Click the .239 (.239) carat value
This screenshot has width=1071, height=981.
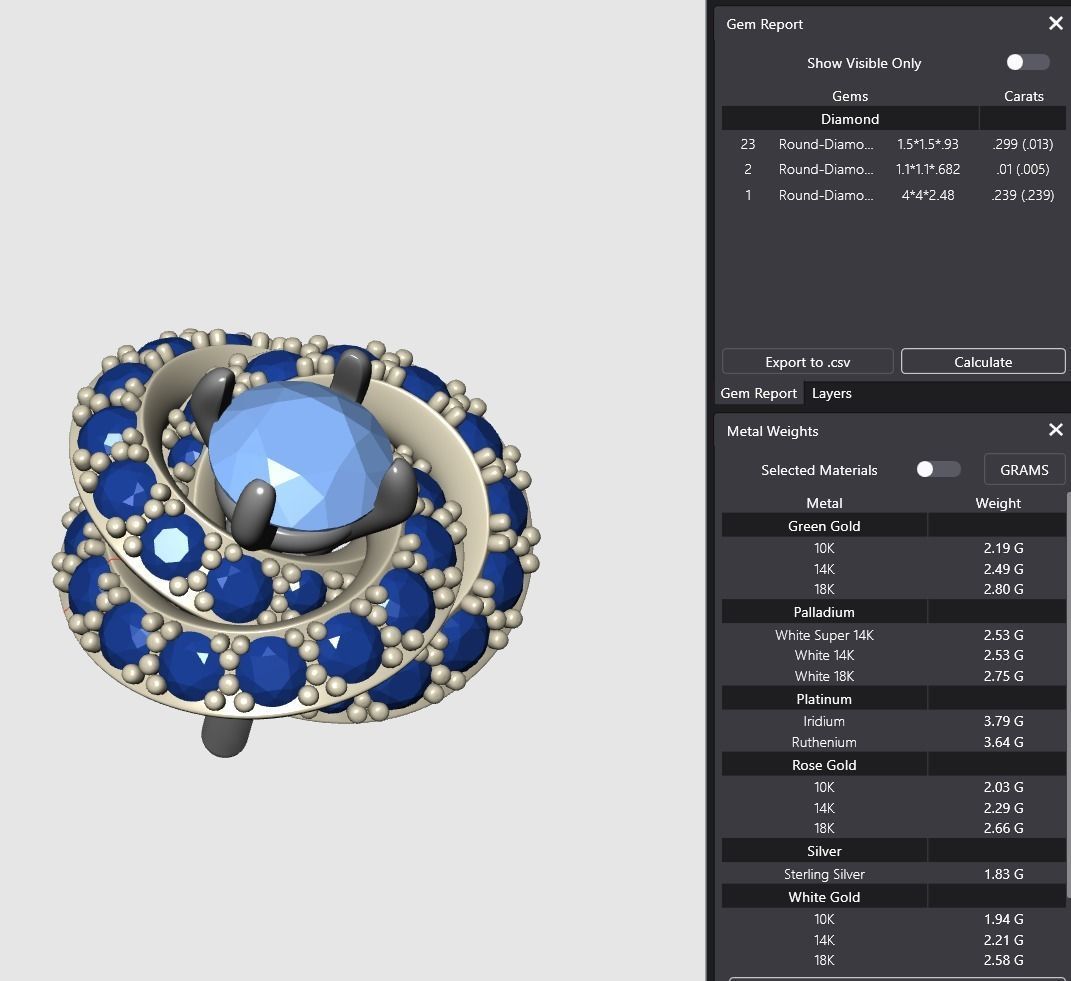click(x=1023, y=195)
